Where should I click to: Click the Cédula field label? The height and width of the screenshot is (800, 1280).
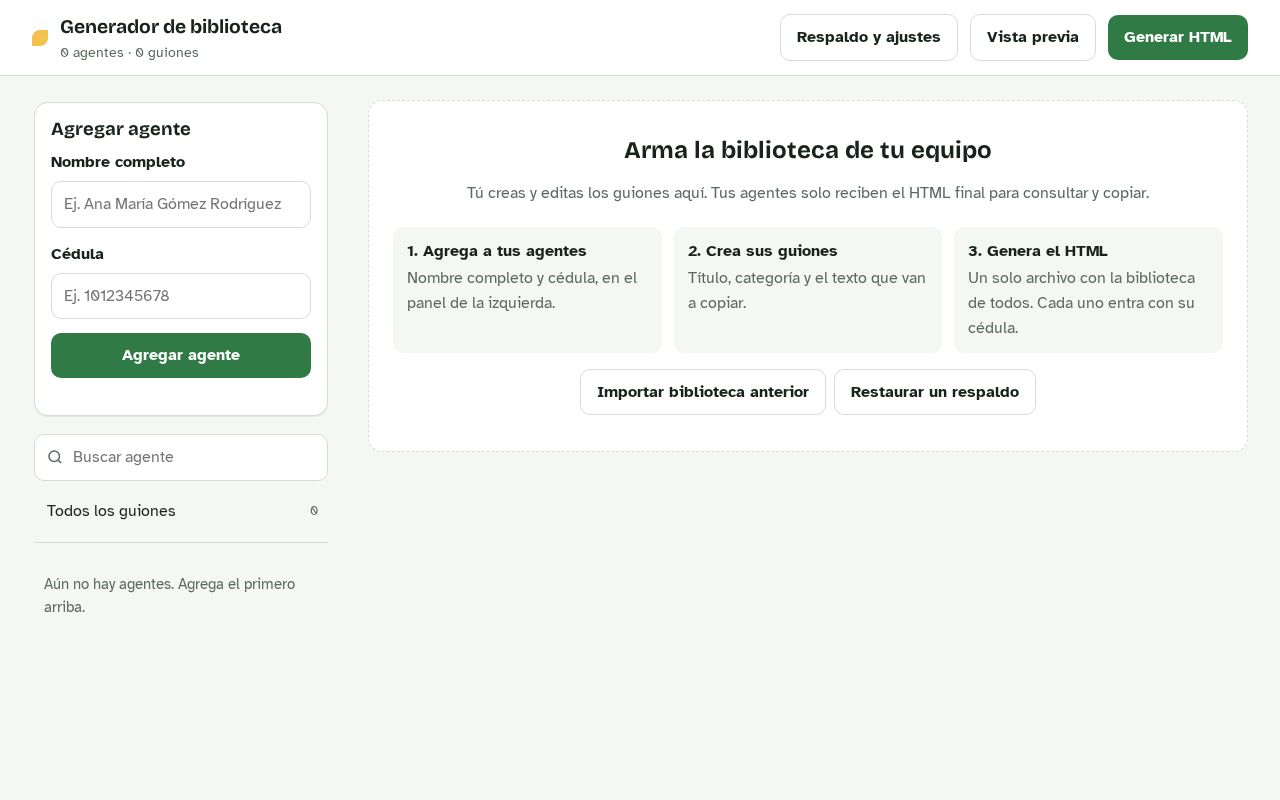click(x=77, y=254)
